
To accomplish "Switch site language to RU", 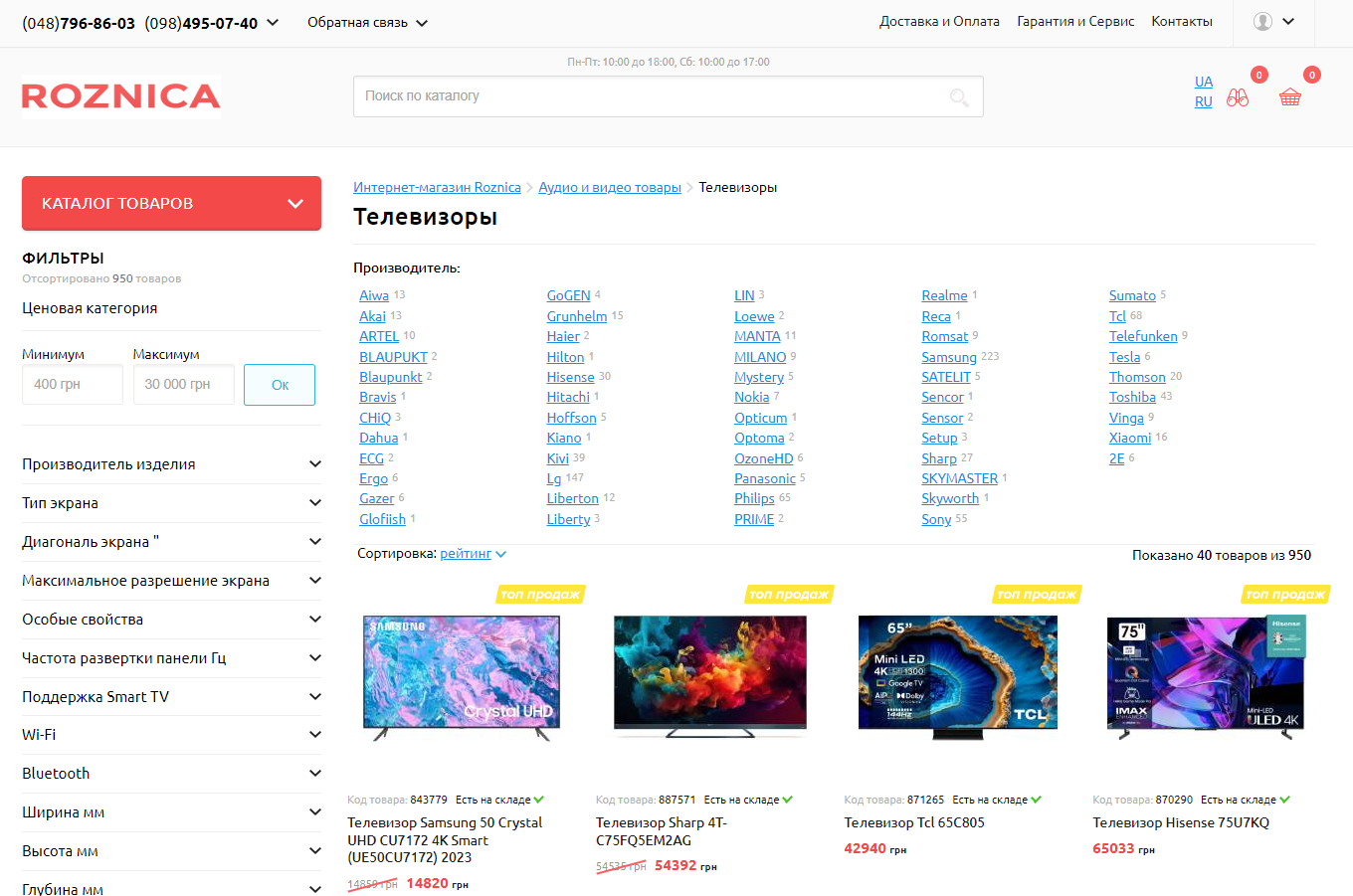I will click(x=1204, y=101).
